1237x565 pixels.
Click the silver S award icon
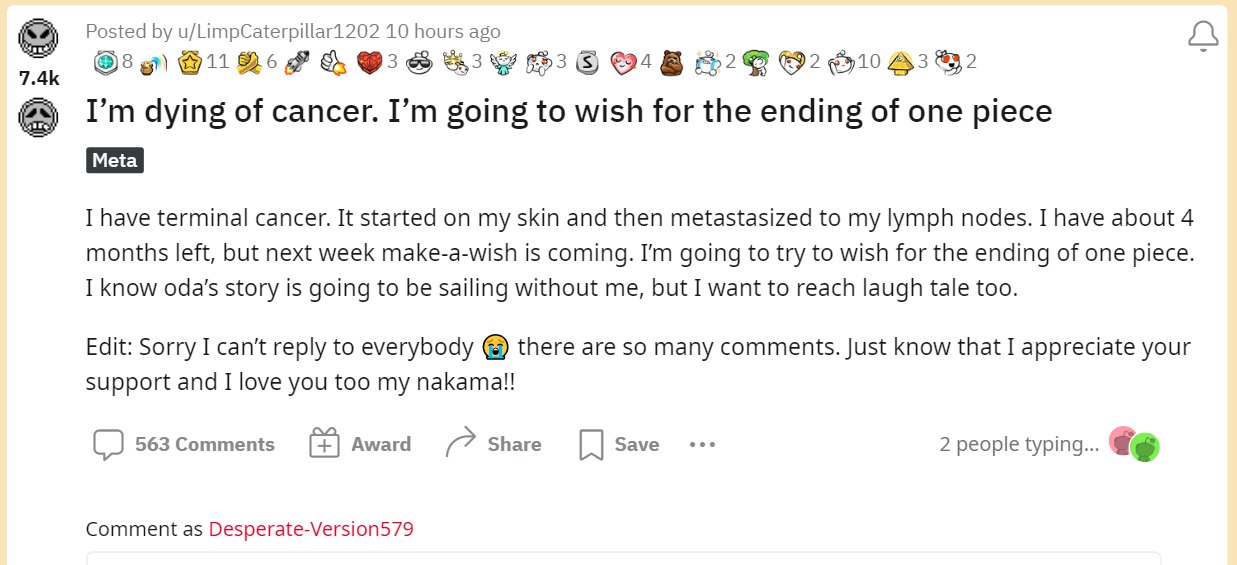pos(589,62)
